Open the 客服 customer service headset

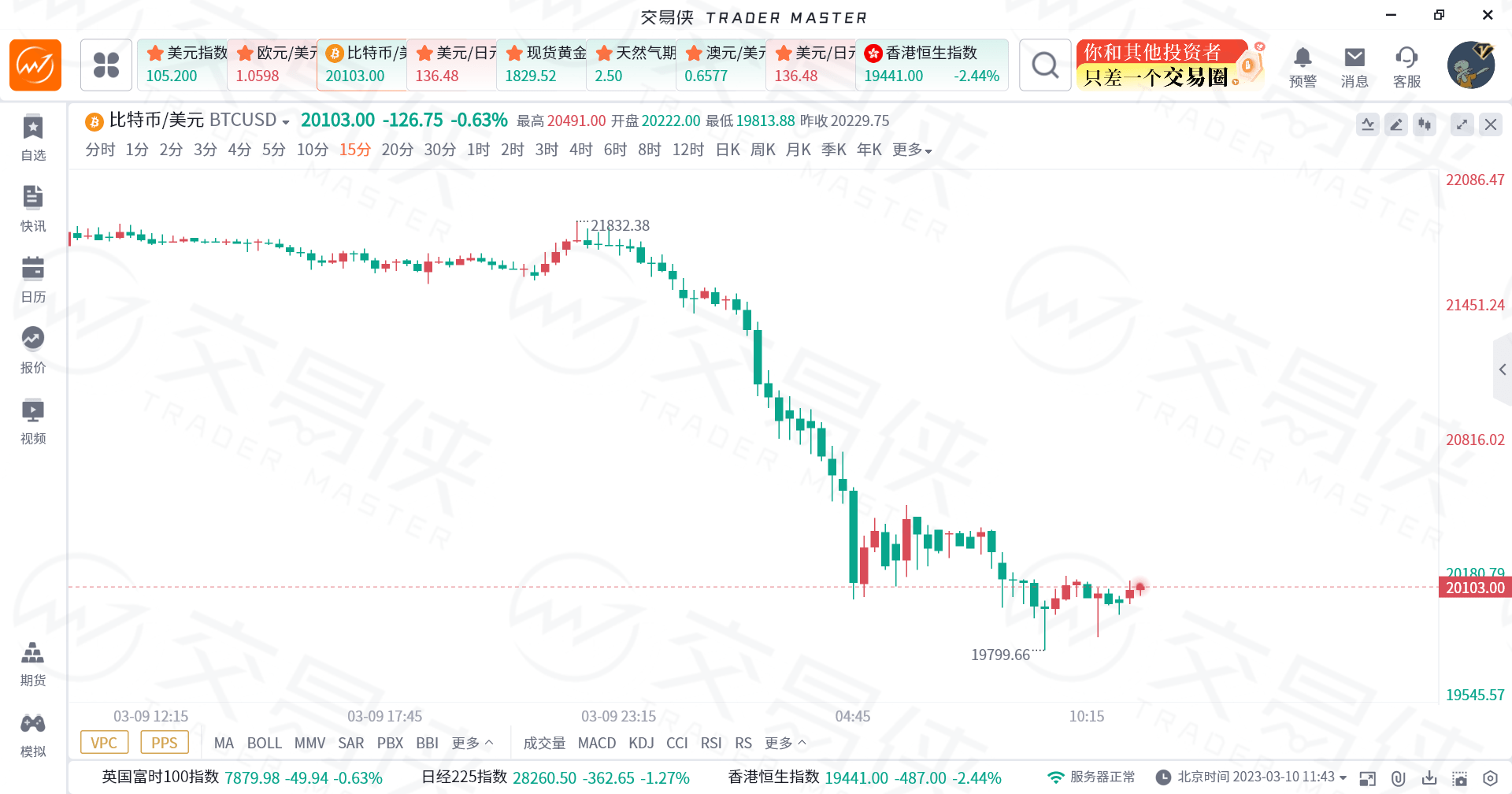[x=1406, y=66]
